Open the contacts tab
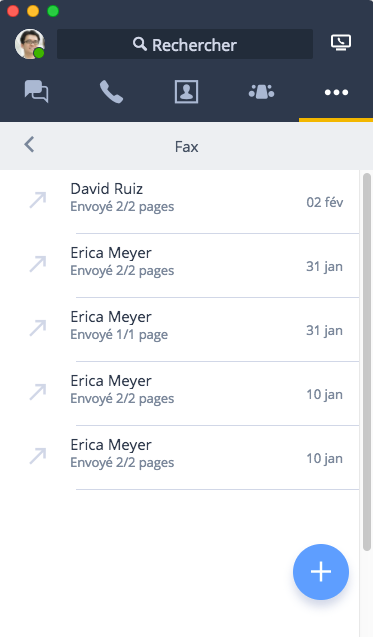This screenshot has height=637, width=373. pyautogui.click(x=186, y=92)
